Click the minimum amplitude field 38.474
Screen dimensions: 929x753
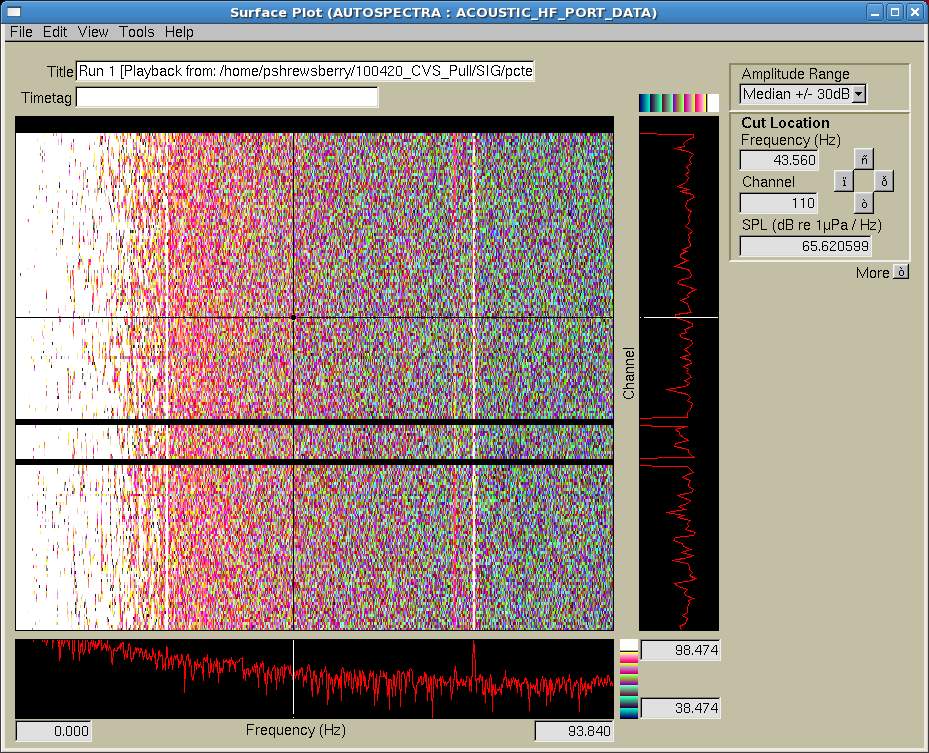click(681, 708)
